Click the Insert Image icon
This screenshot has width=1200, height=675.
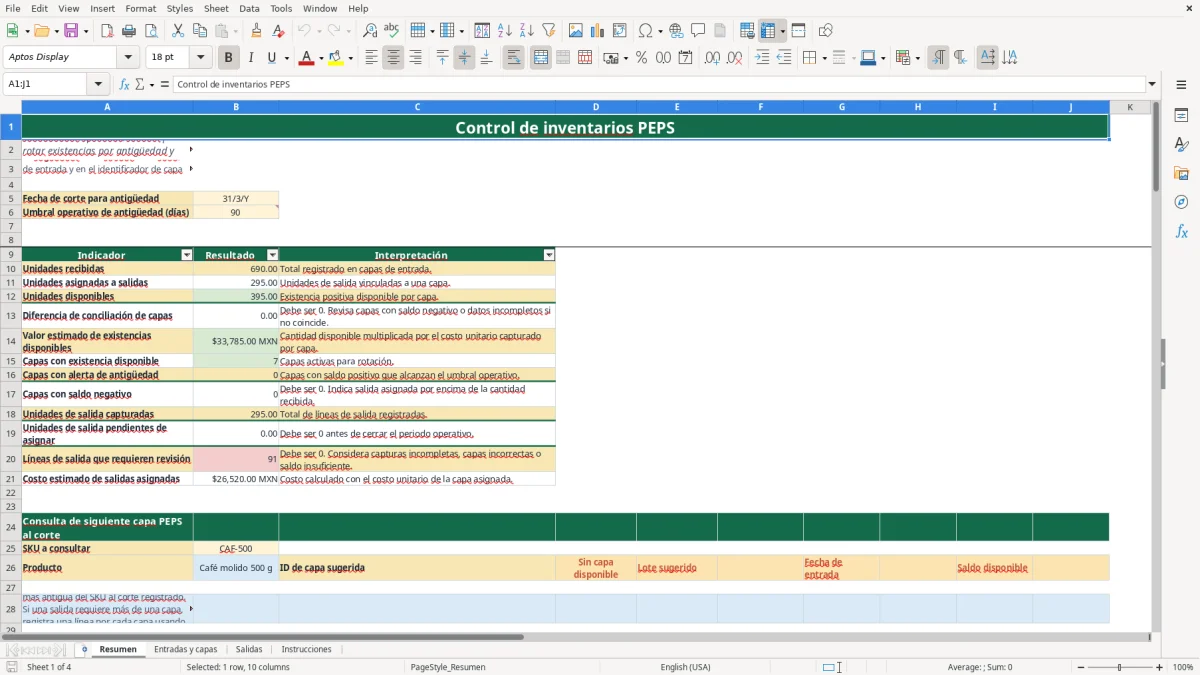click(x=576, y=31)
